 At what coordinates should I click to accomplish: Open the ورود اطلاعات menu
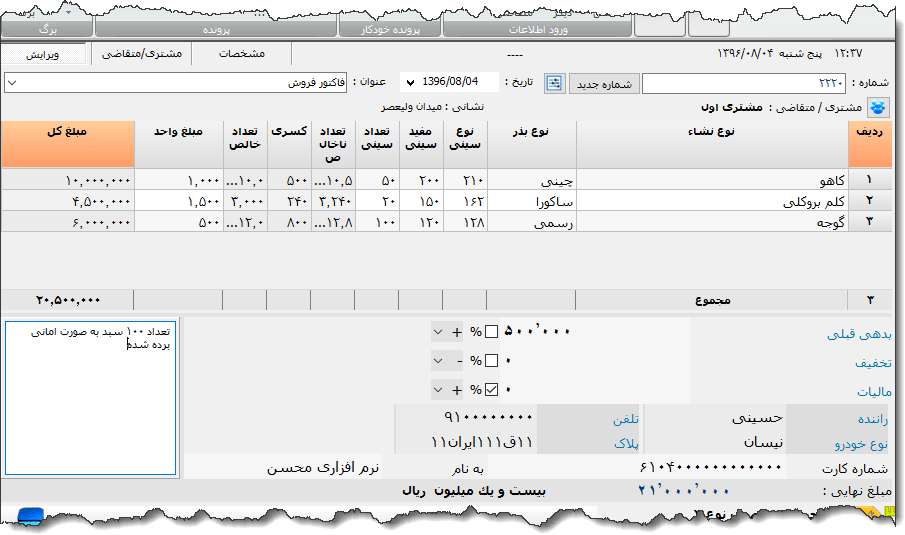[538, 29]
